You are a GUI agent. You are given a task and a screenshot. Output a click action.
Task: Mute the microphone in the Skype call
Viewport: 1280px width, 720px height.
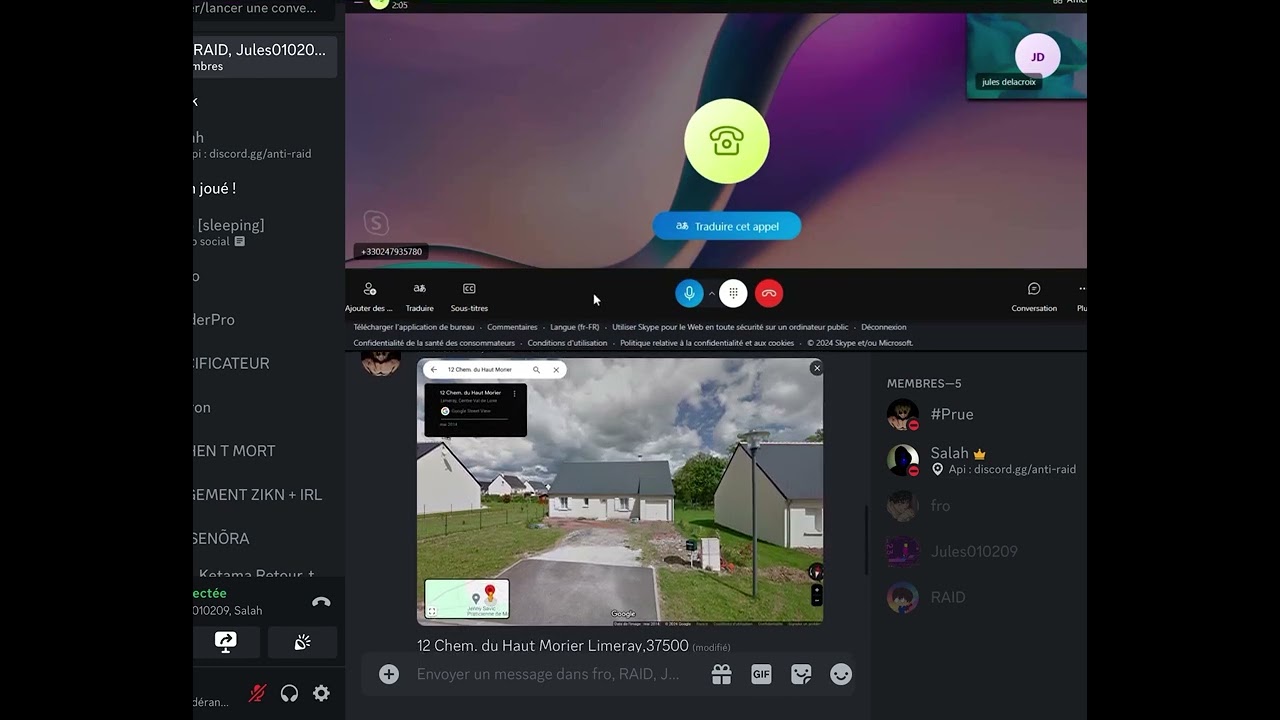click(x=688, y=293)
